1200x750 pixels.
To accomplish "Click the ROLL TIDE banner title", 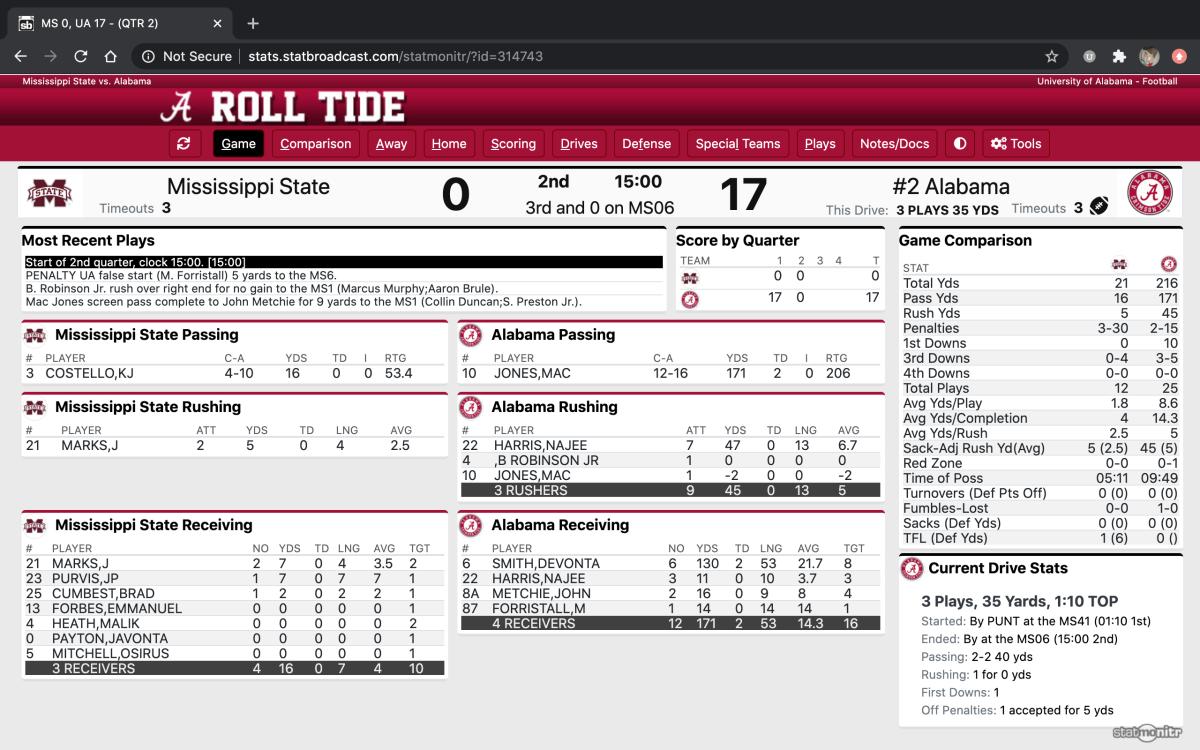I will 308,107.
